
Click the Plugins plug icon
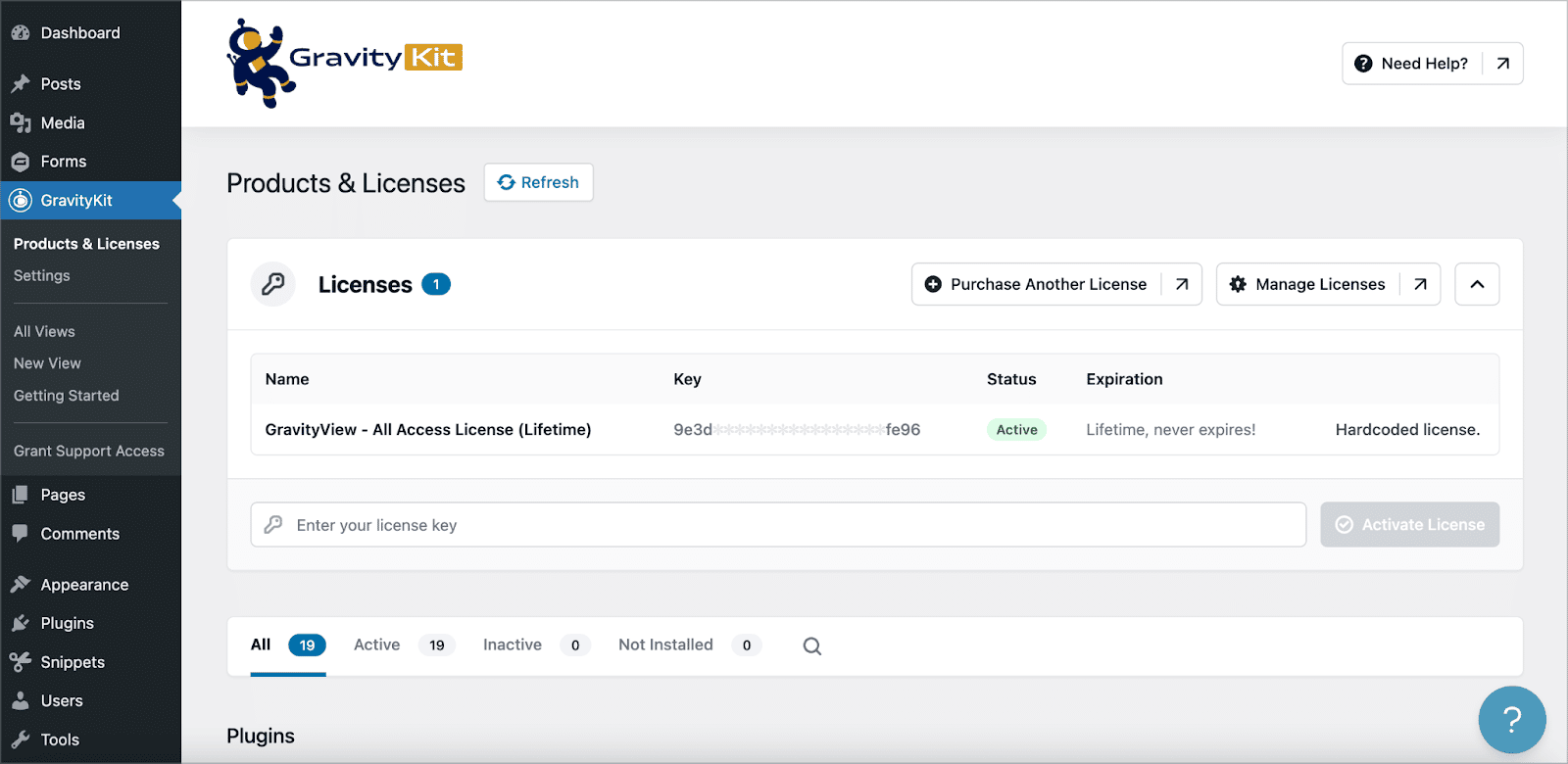point(21,623)
